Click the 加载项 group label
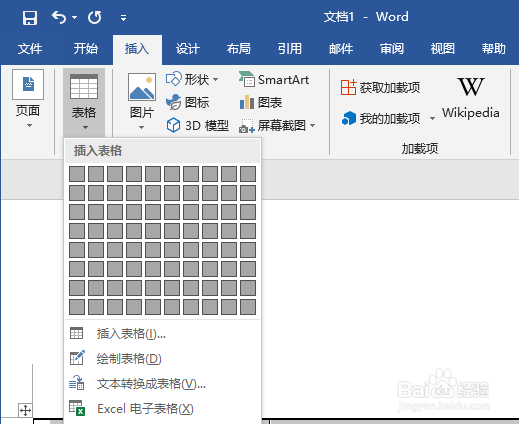 click(x=419, y=149)
